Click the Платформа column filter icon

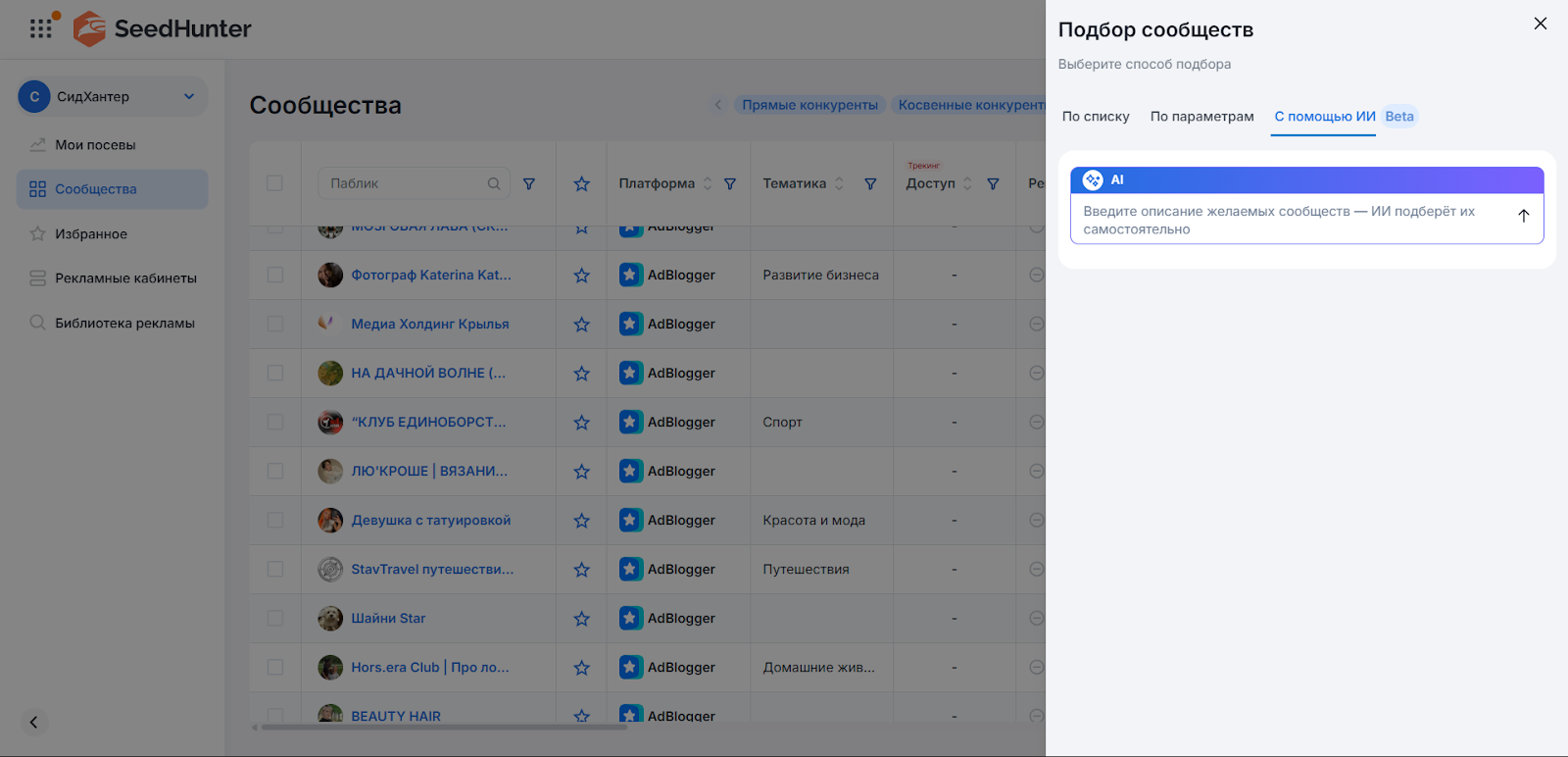click(730, 184)
